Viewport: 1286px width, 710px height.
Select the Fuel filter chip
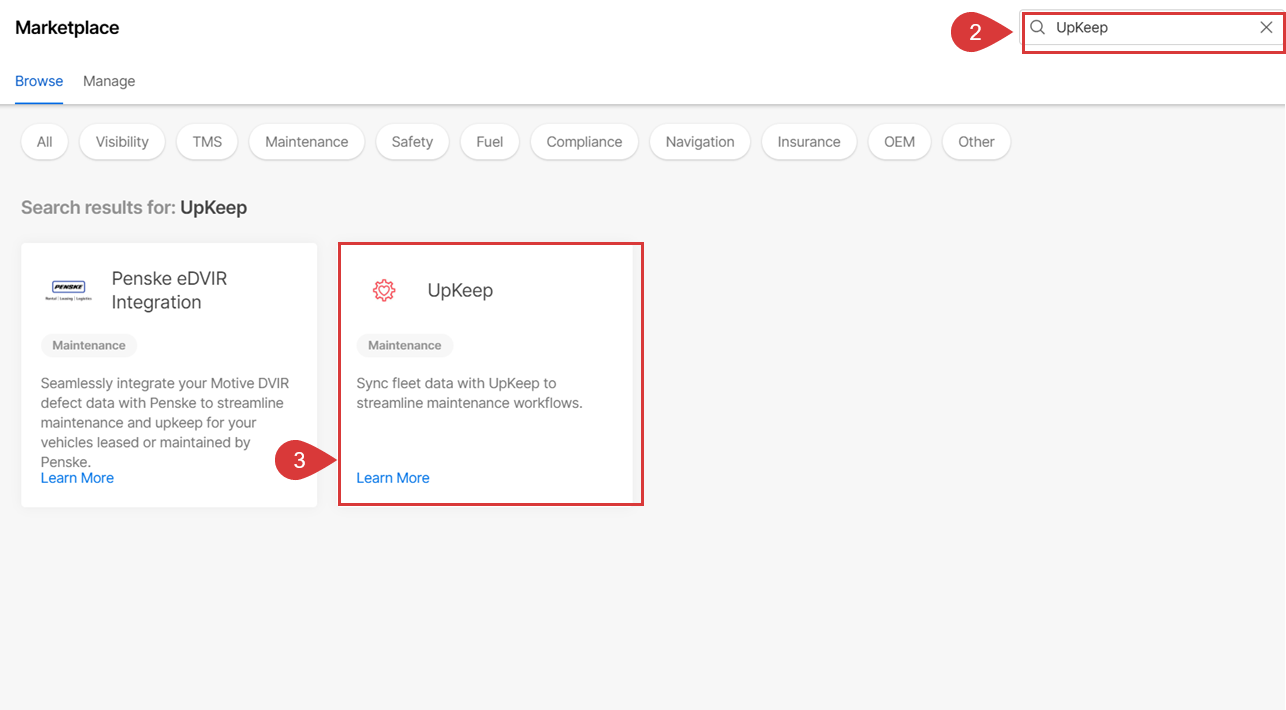pyautogui.click(x=489, y=142)
